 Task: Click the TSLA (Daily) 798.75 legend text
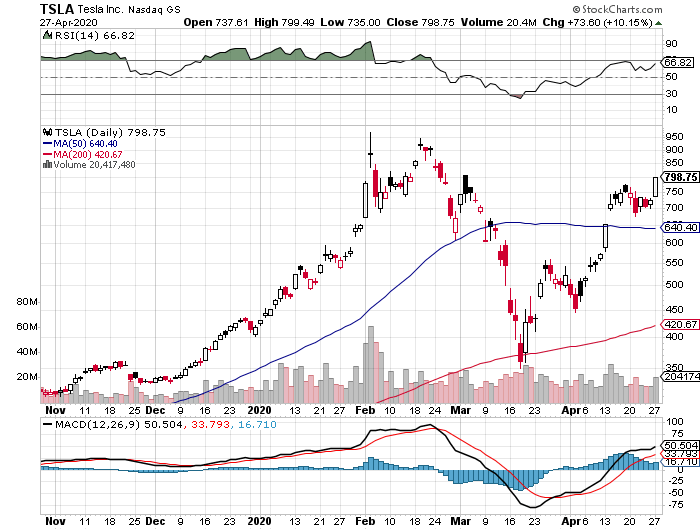(x=110, y=132)
